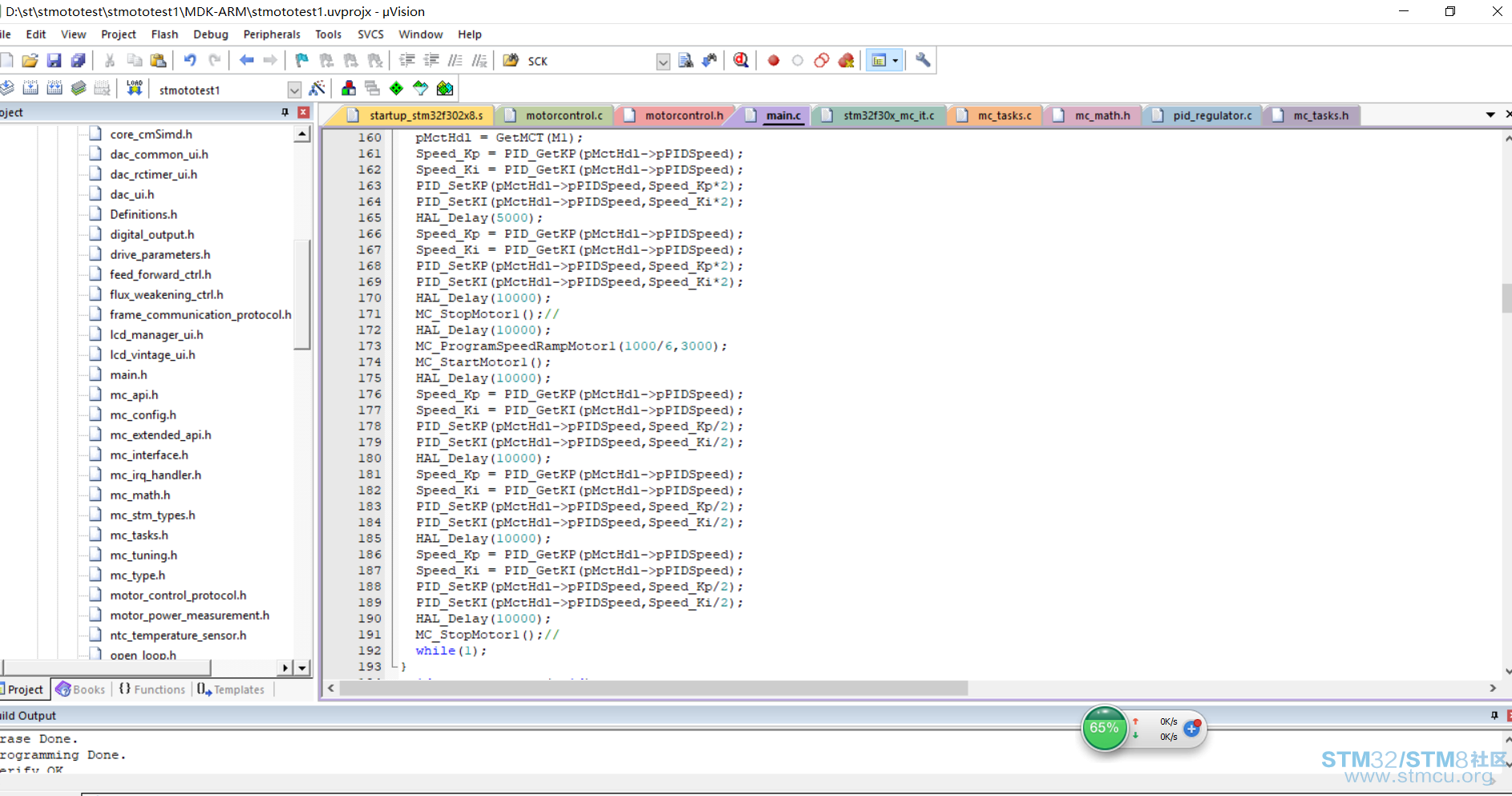Viewport: 1512px width, 796px height.
Task: Toggle auto-hide pin on the Build Output panel
Action: [x=1494, y=715]
